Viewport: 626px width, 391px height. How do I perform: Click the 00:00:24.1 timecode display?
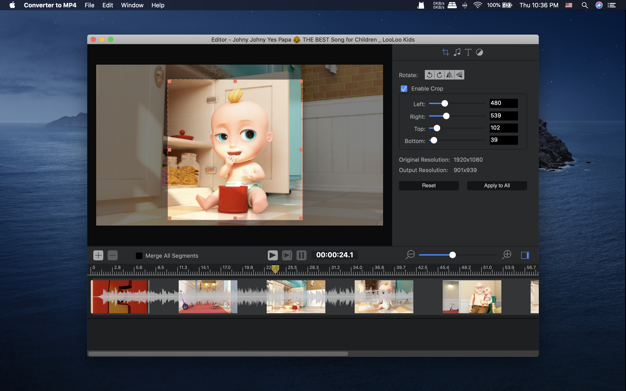tap(335, 255)
